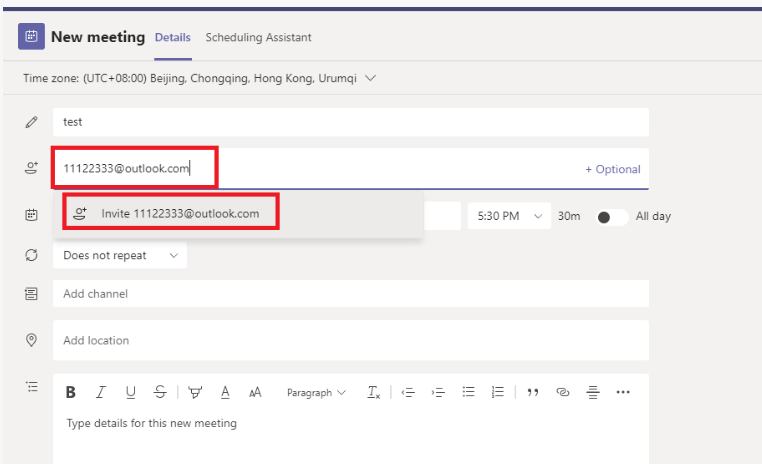Expand the time zone dropdown
This screenshot has height=464, width=762.
click(370, 78)
